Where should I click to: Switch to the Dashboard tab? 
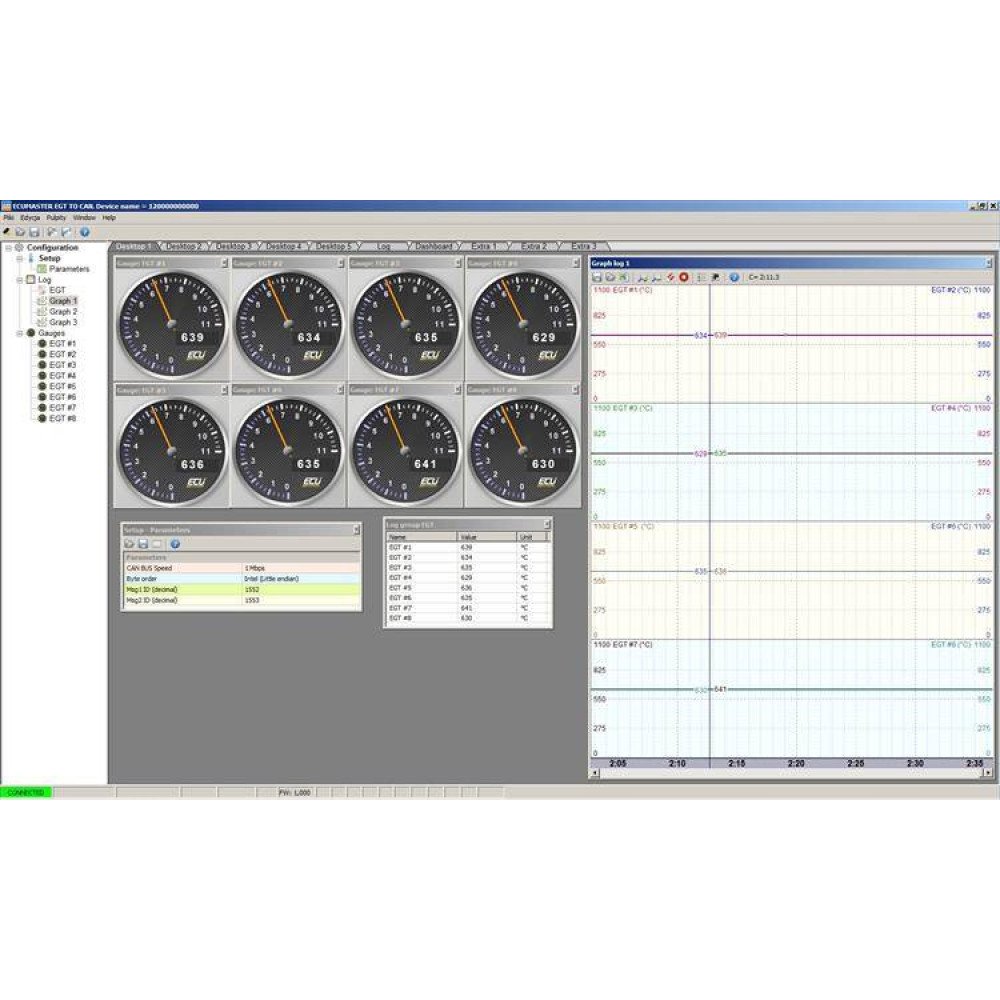pos(433,246)
